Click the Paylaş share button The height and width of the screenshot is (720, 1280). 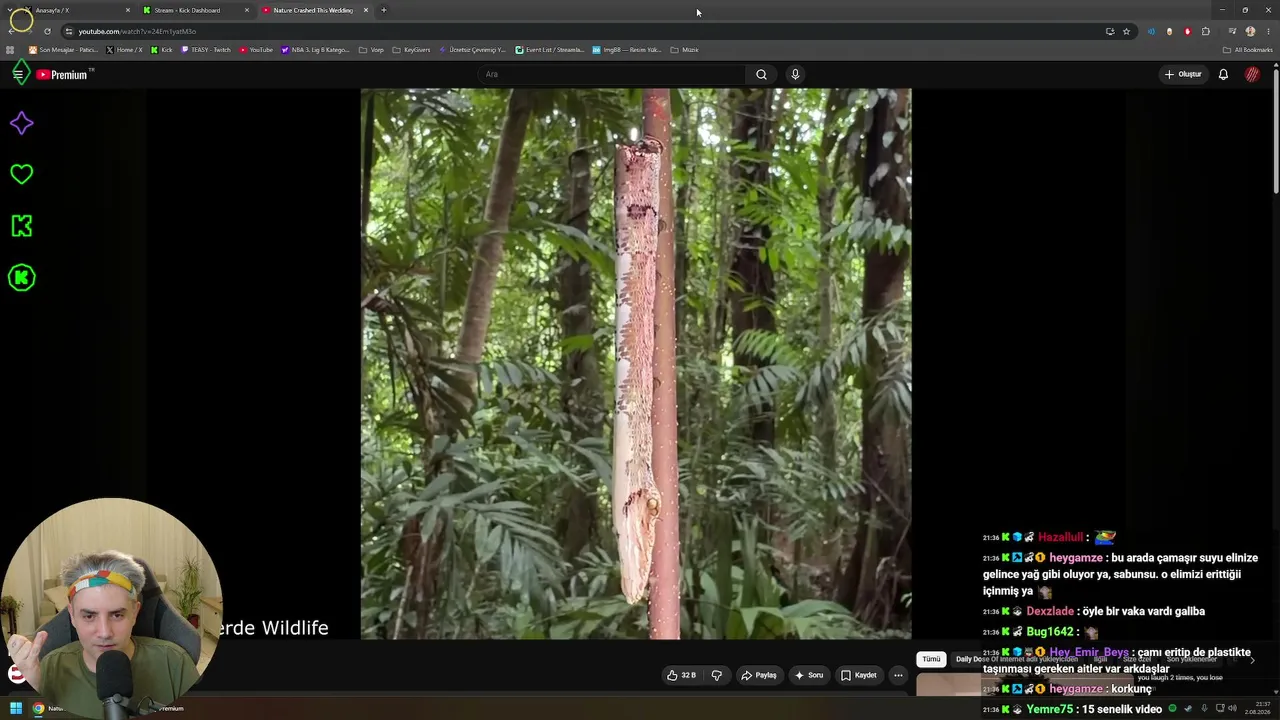click(758, 675)
